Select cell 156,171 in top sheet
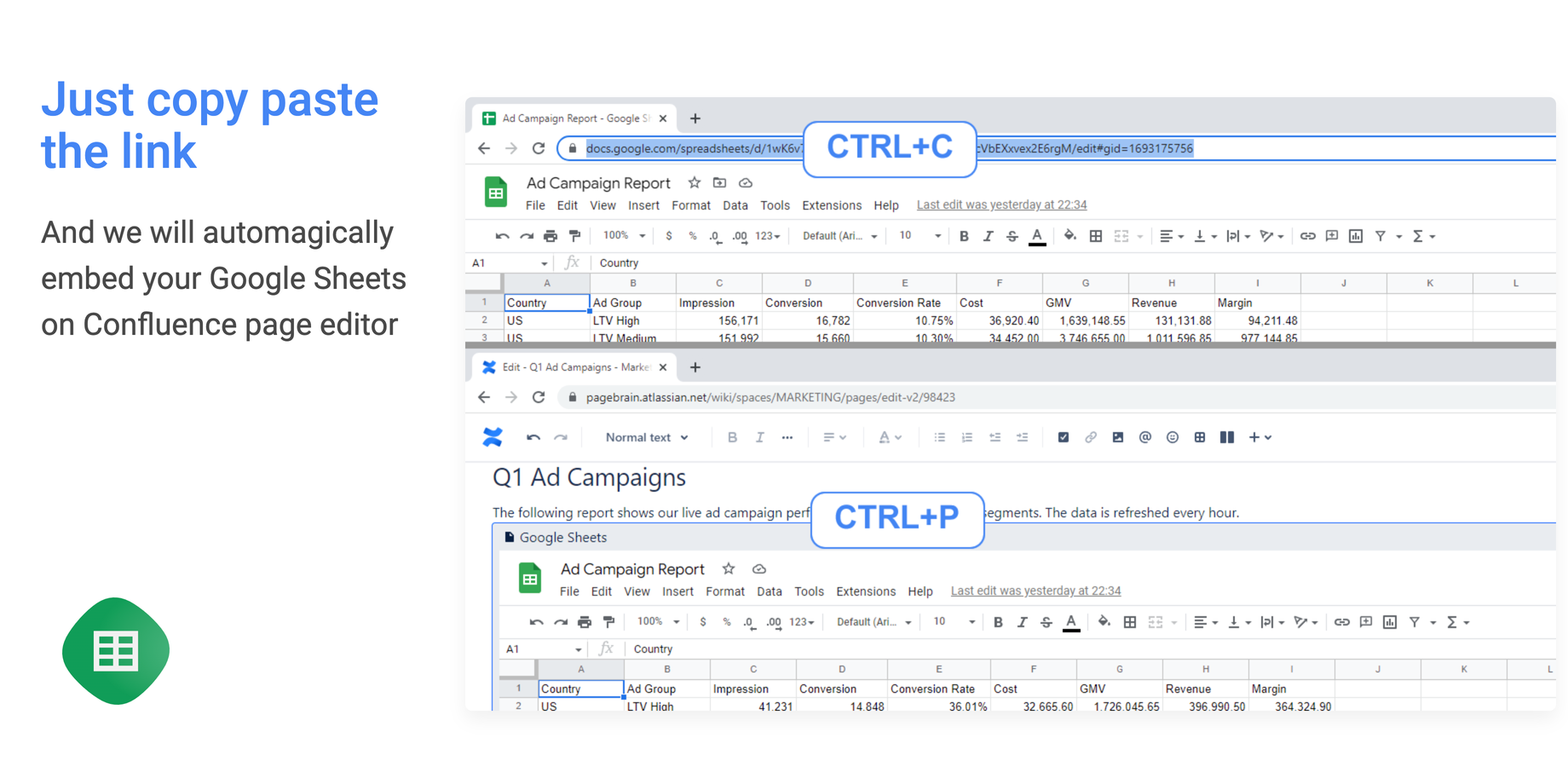Viewport: 1568px width, 767px height. [719, 320]
